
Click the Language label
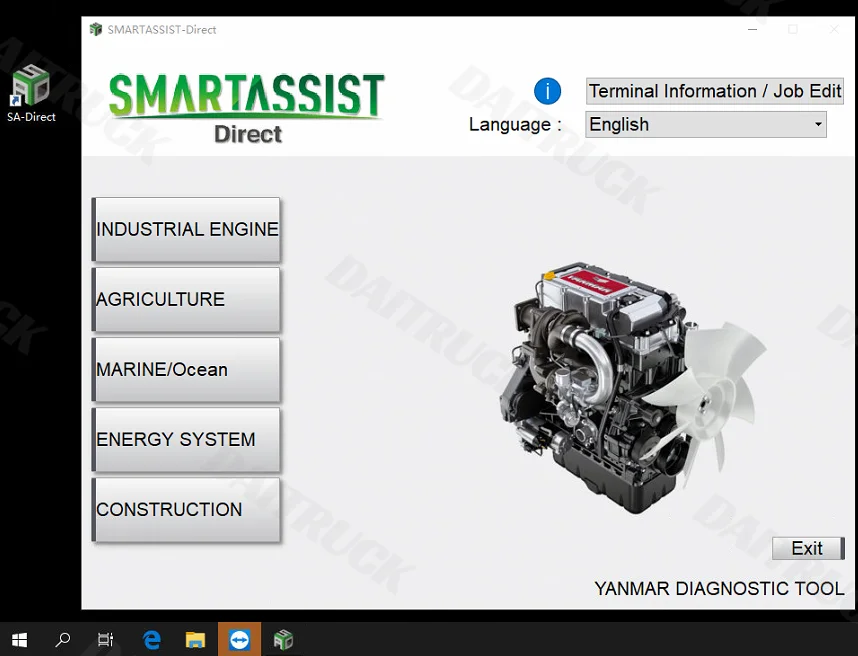pos(515,125)
